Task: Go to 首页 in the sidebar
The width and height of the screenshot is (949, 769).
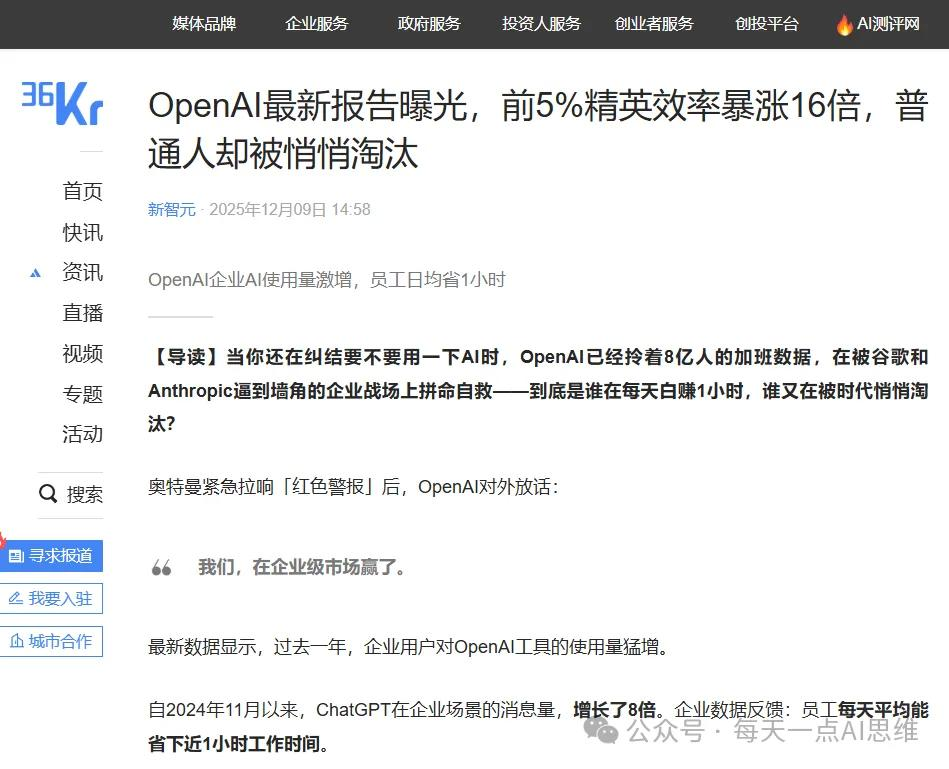Action: pos(83,191)
